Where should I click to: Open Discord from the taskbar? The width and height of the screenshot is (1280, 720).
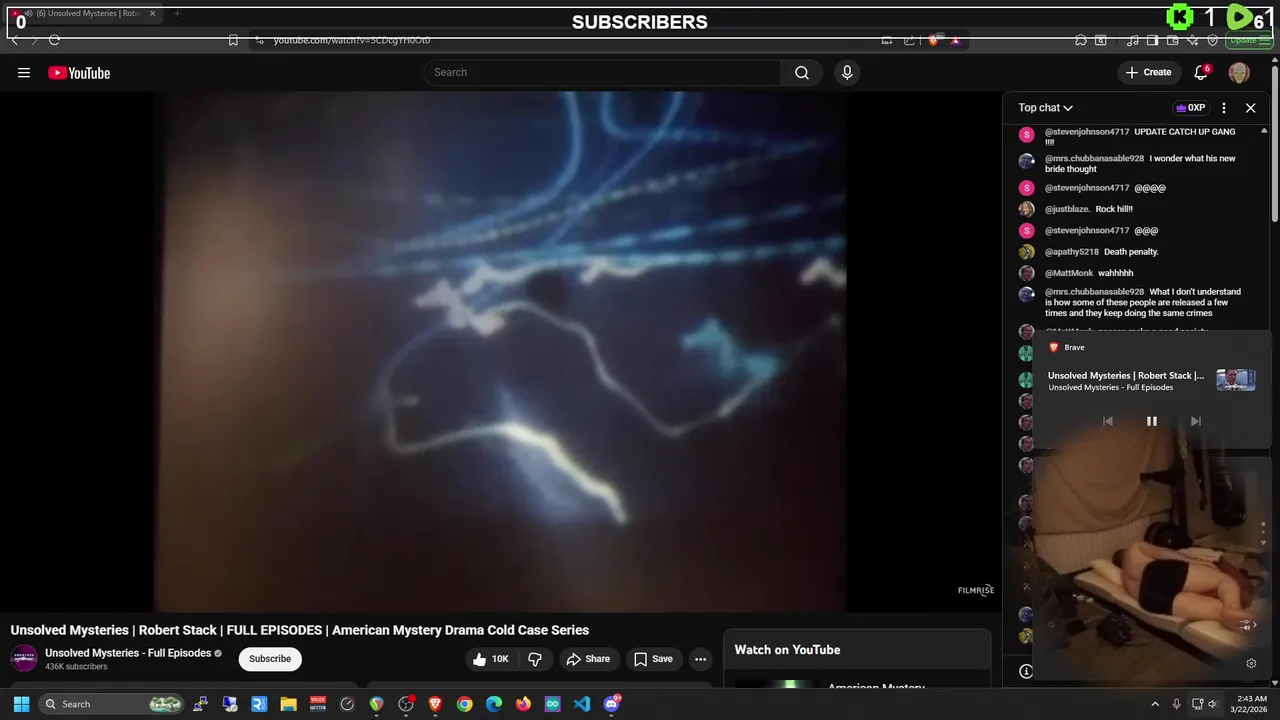[612, 704]
